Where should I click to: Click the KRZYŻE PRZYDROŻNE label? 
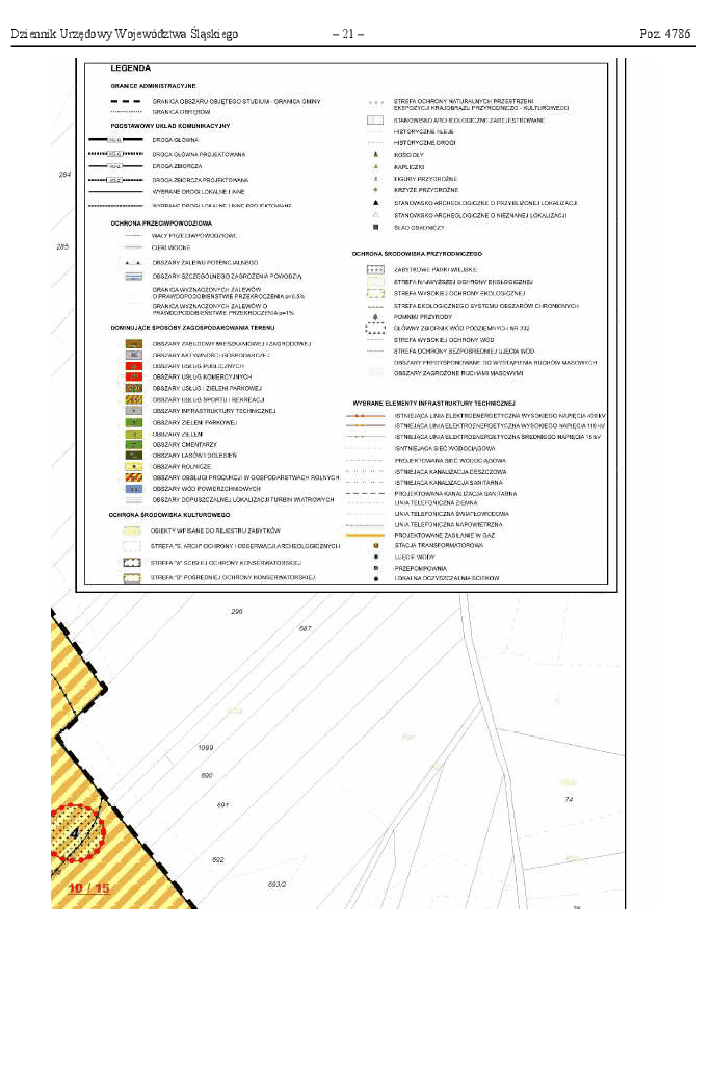point(426,190)
